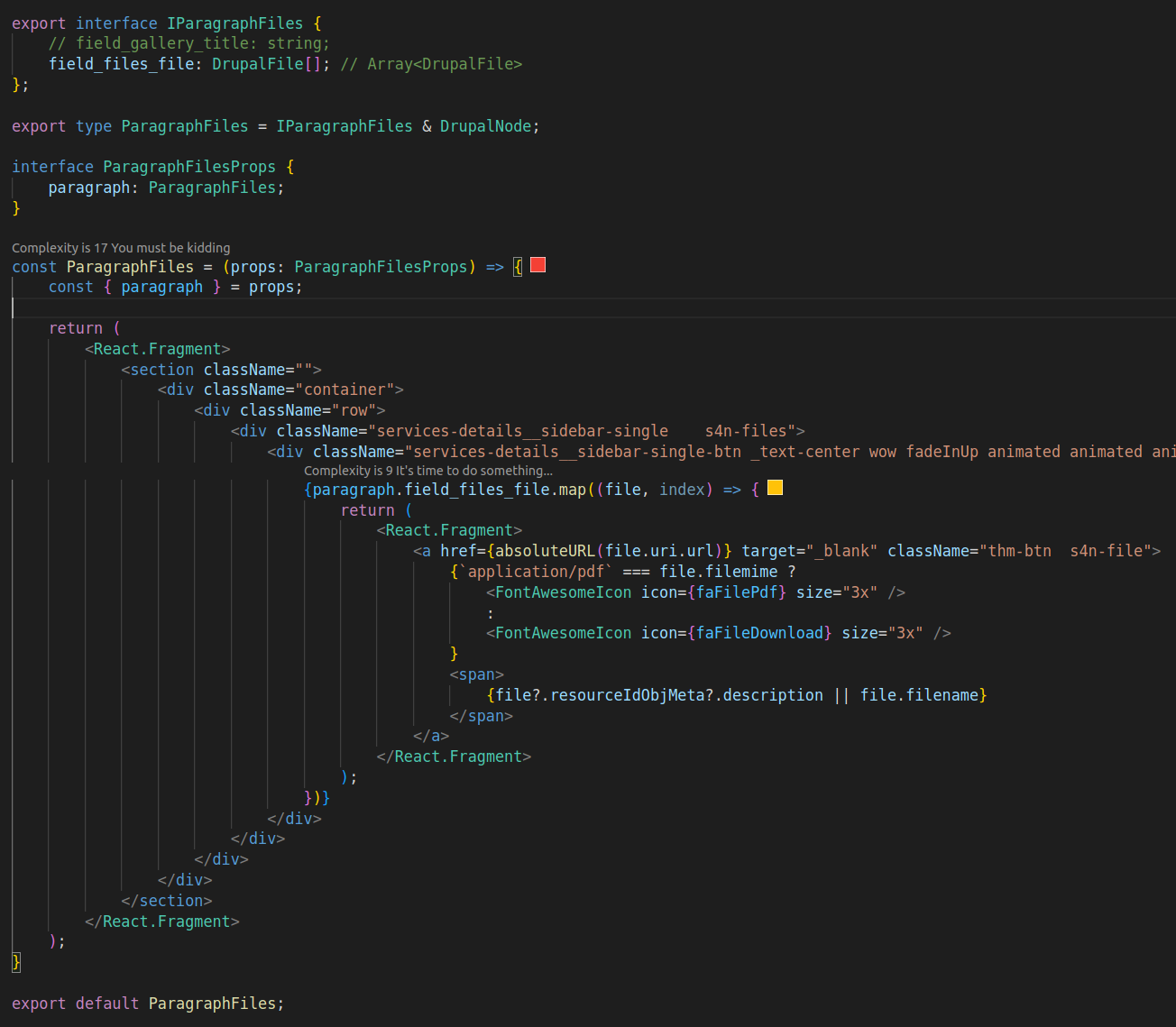Select DrupalNode in the type intersection
This screenshot has width=1176, height=1027.
click(485, 125)
